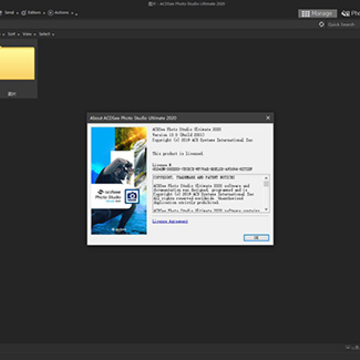
Task: Select the yellow folder thumbnail
Action: click(x=17, y=63)
